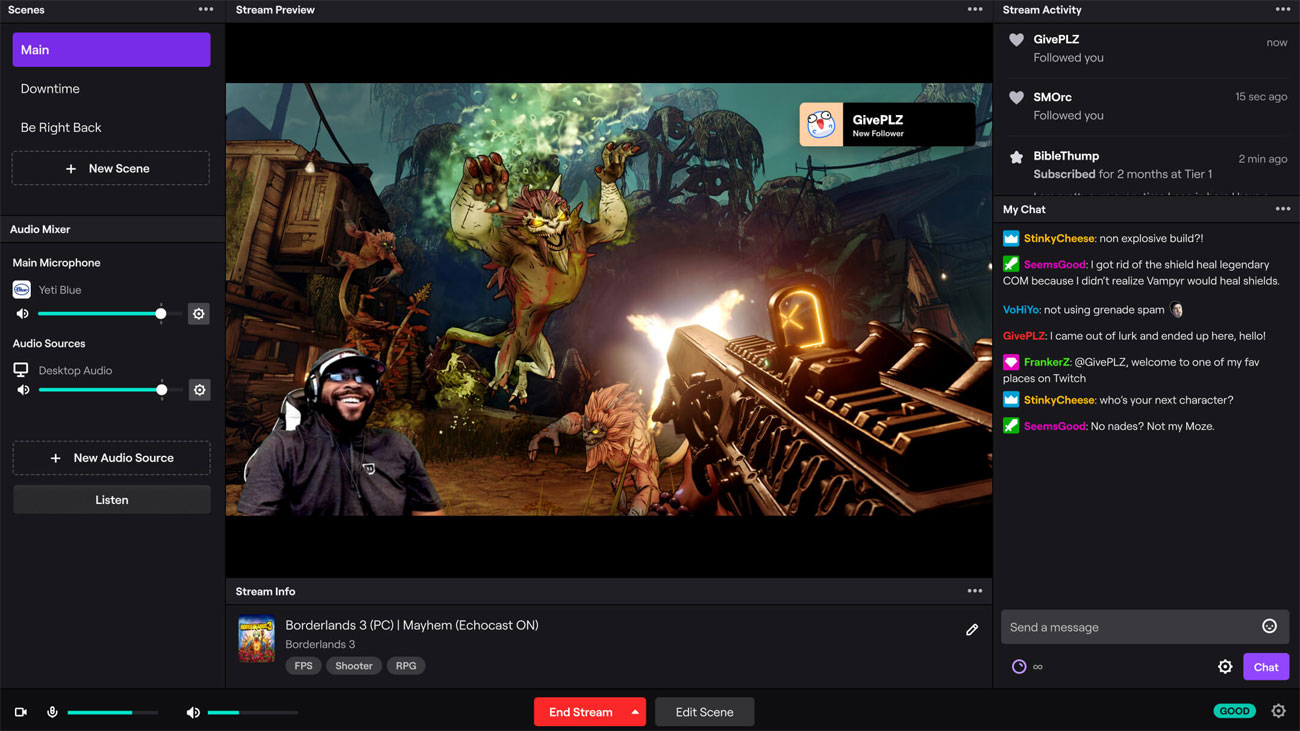Open Desktop Audio settings gear
This screenshot has height=731, width=1300.
pyautogui.click(x=199, y=390)
